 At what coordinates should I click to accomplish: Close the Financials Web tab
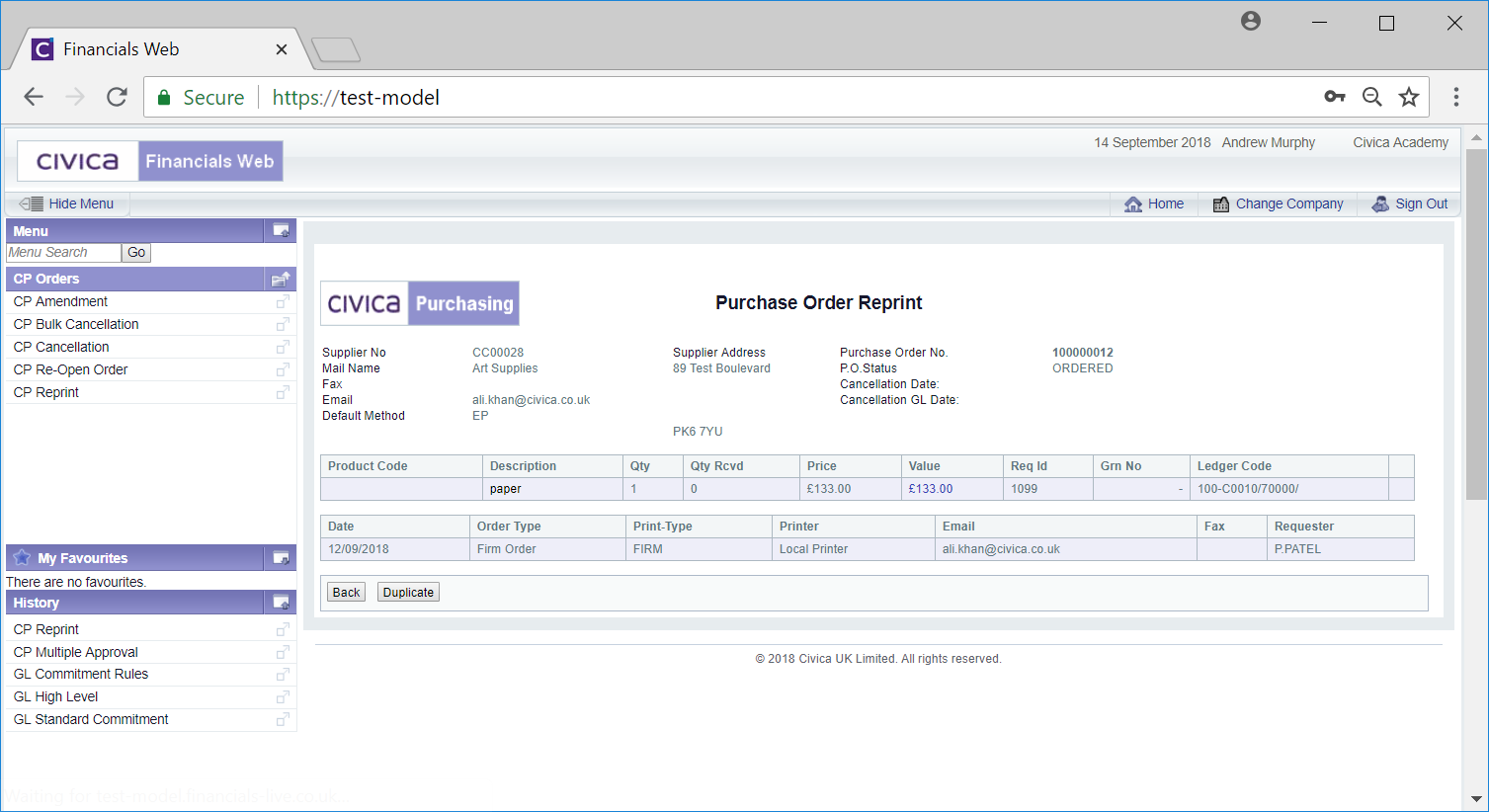[282, 49]
